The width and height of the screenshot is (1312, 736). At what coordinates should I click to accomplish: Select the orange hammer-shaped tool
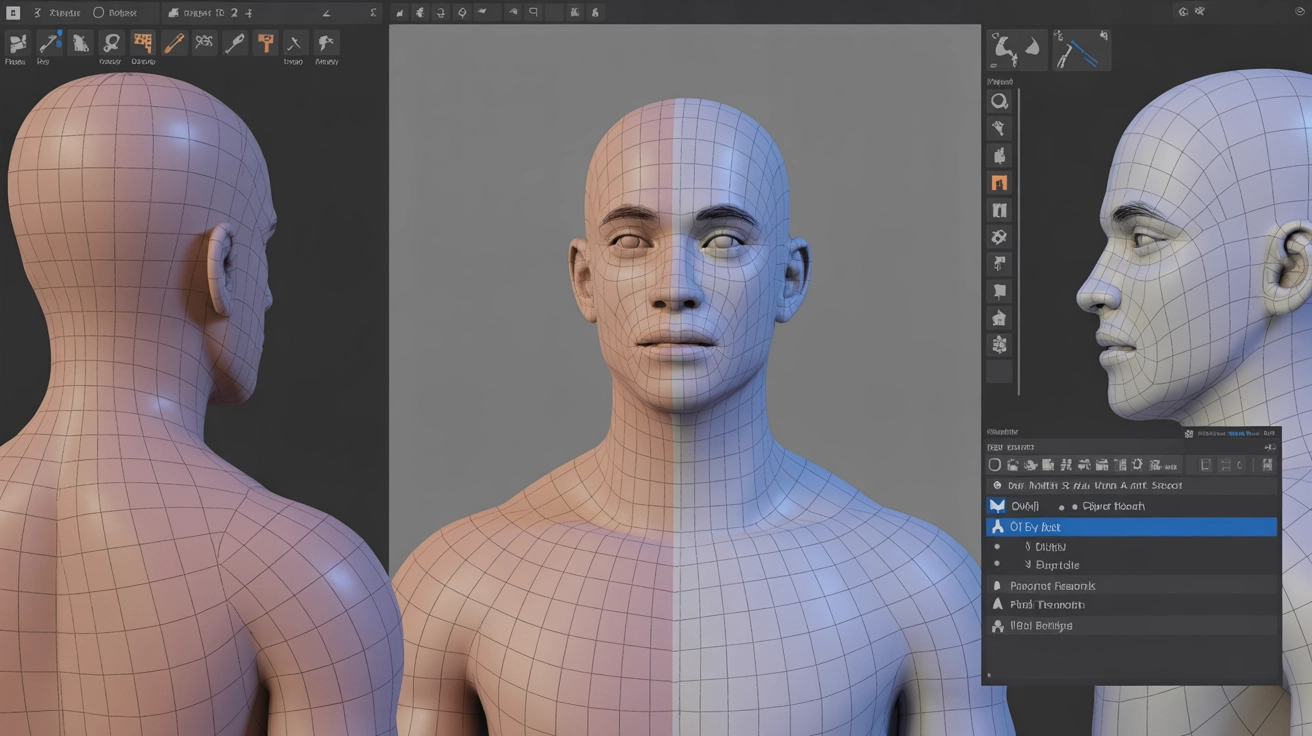[265, 43]
